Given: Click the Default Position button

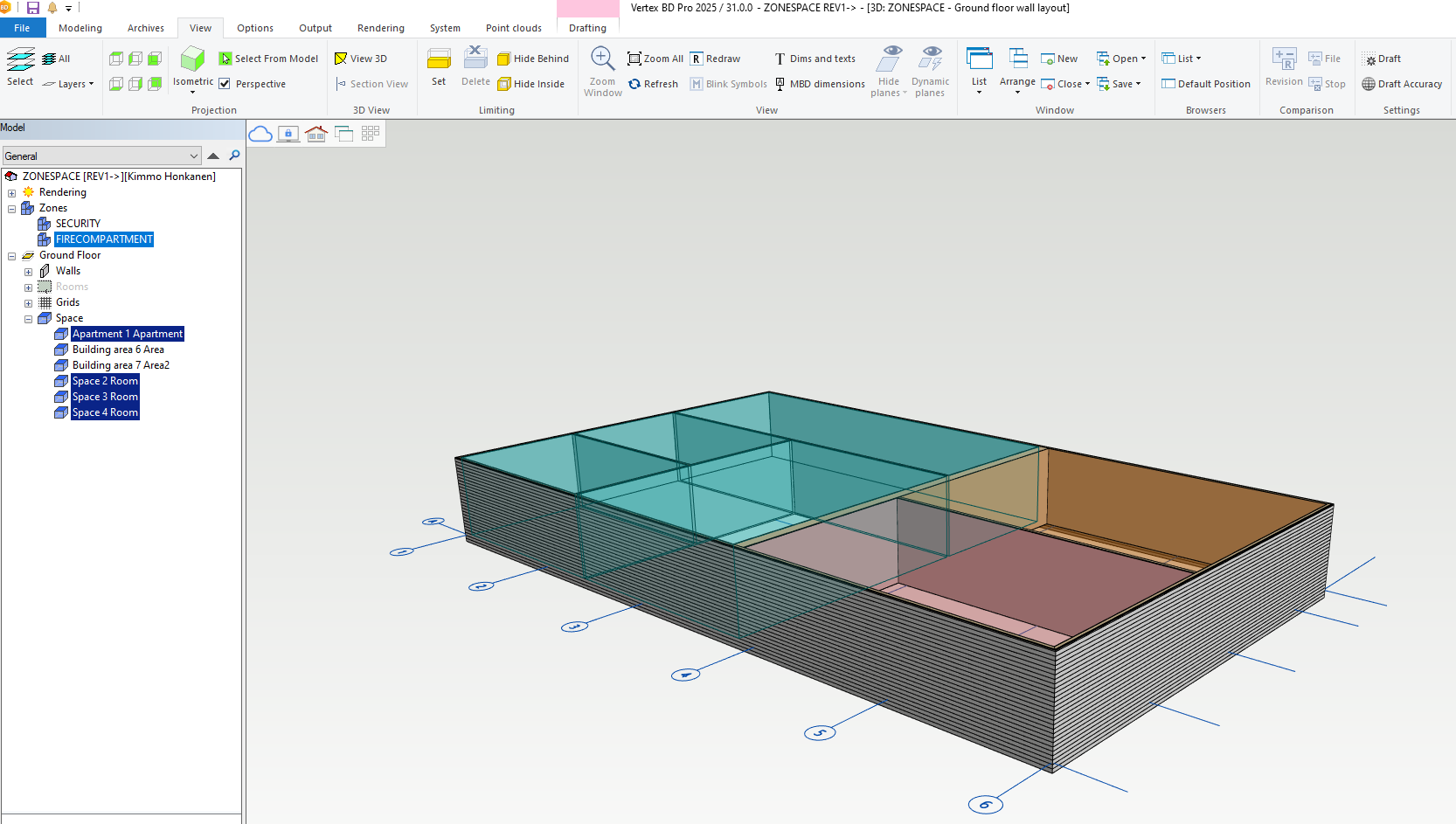Looking at the screenshot, I should click(1206, 84).
